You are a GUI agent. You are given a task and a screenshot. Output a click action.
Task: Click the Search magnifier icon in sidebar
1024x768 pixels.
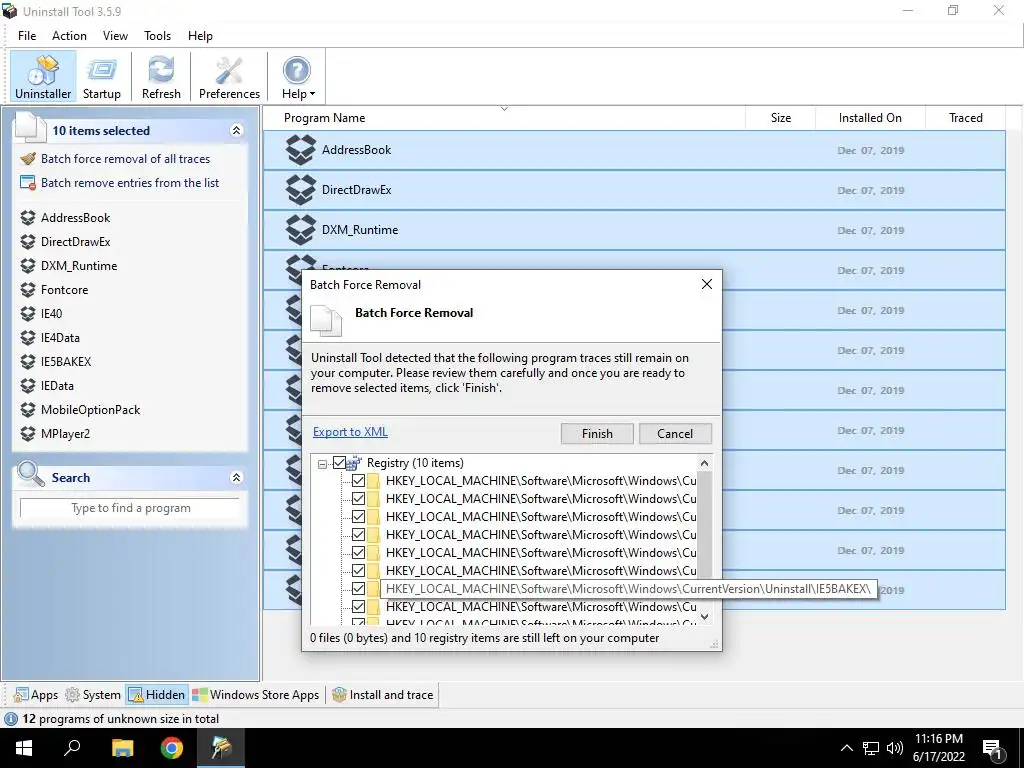click(x=30, y=475)
